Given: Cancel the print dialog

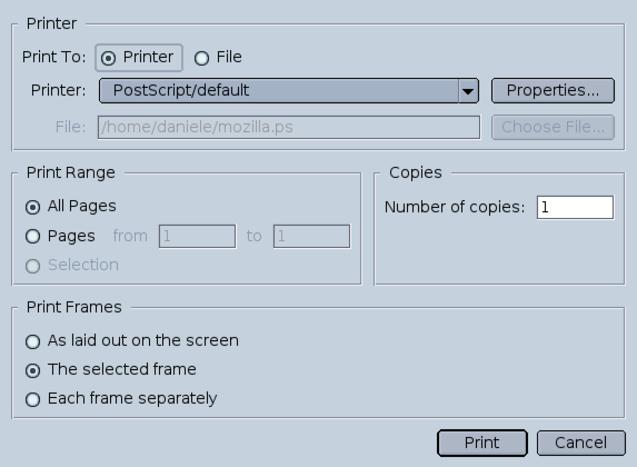Looking at the screenshot, I should (x=581, y=443).
